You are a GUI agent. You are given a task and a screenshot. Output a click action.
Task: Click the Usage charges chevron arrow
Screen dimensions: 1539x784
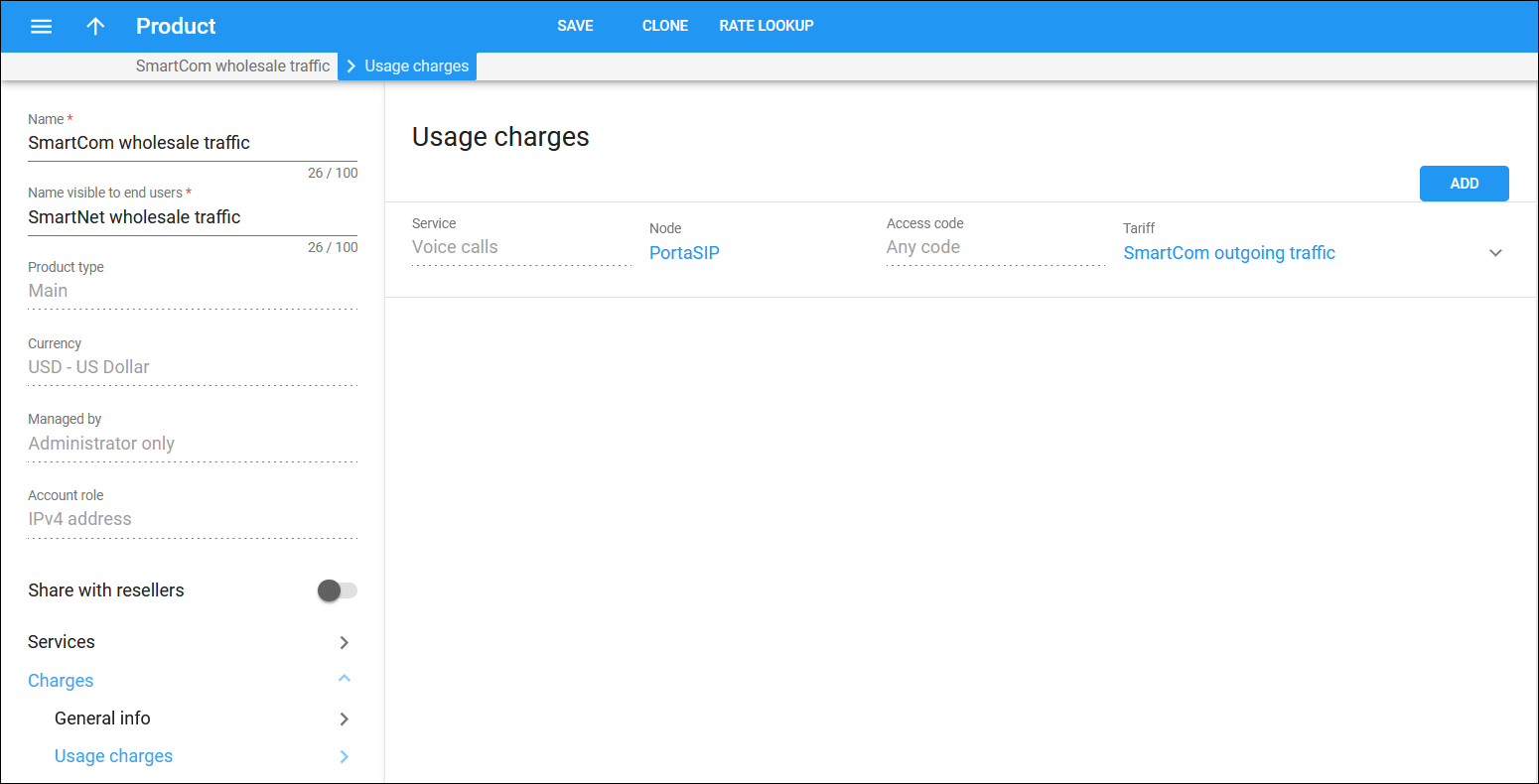tap(345, 756)
